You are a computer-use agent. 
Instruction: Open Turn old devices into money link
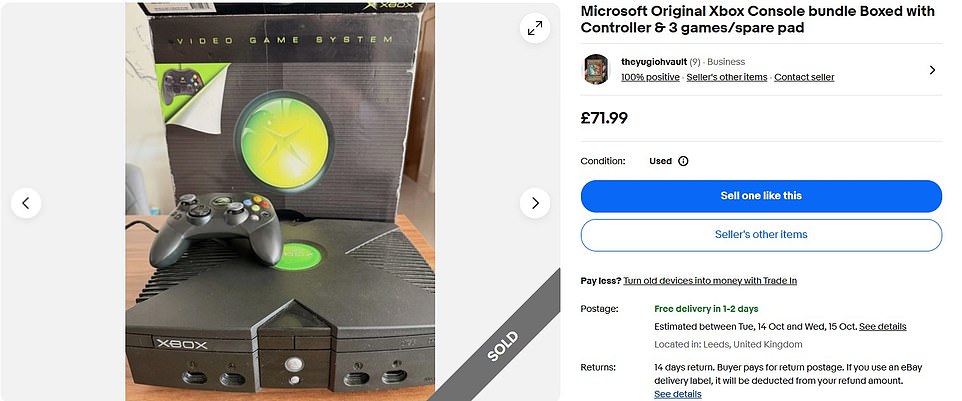tap(710, 281)
